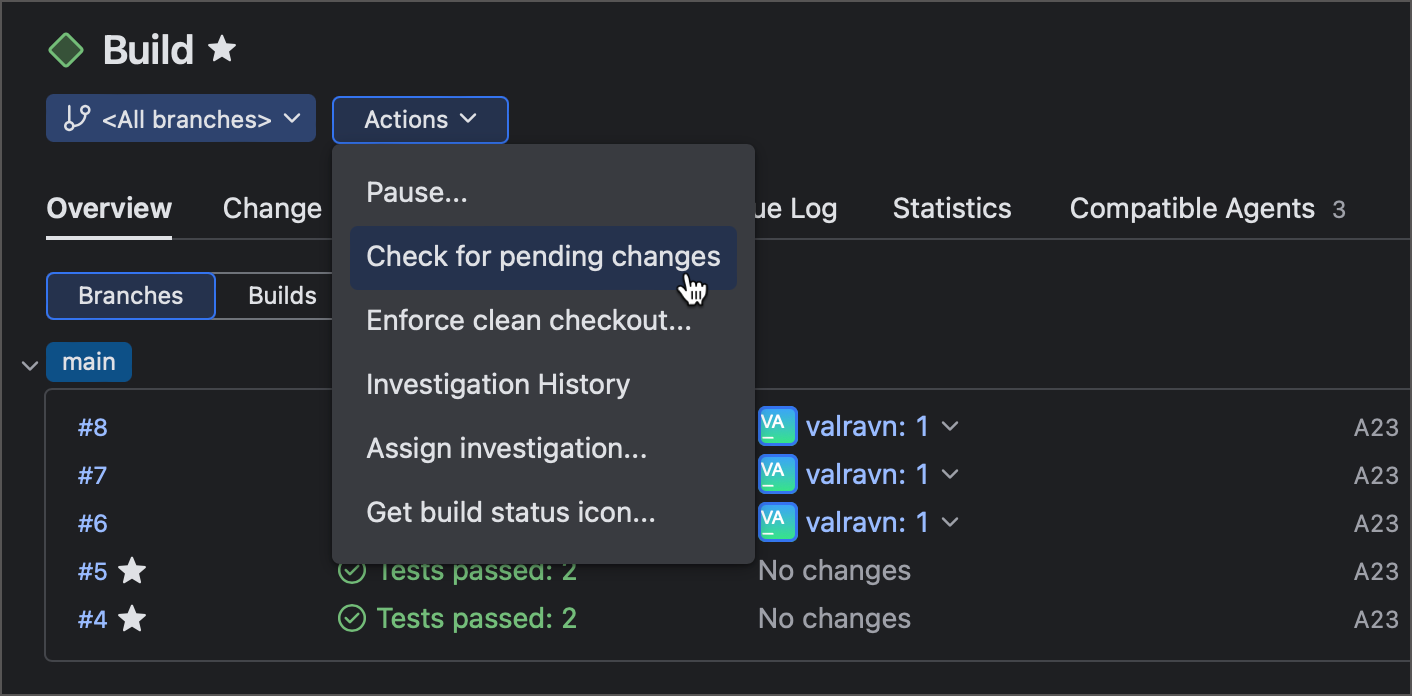
Task: Click the green diamond build status icon
Action: click(x=66, y=48)
